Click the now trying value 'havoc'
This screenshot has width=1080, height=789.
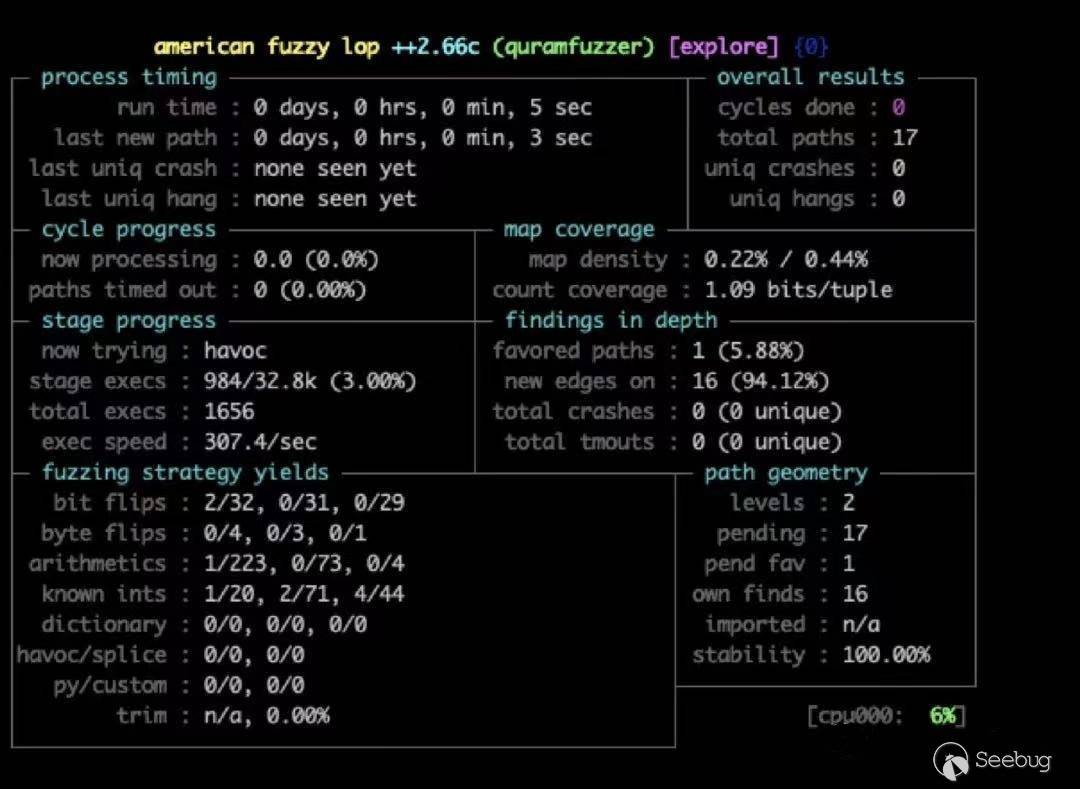pos(235,350)
